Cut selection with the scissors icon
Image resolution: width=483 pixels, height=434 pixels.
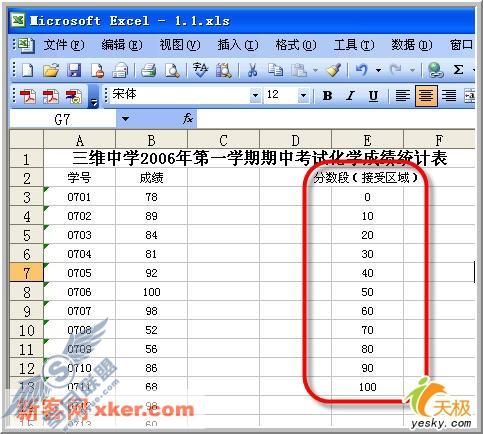pyautogui.click(x=252, y=70)
